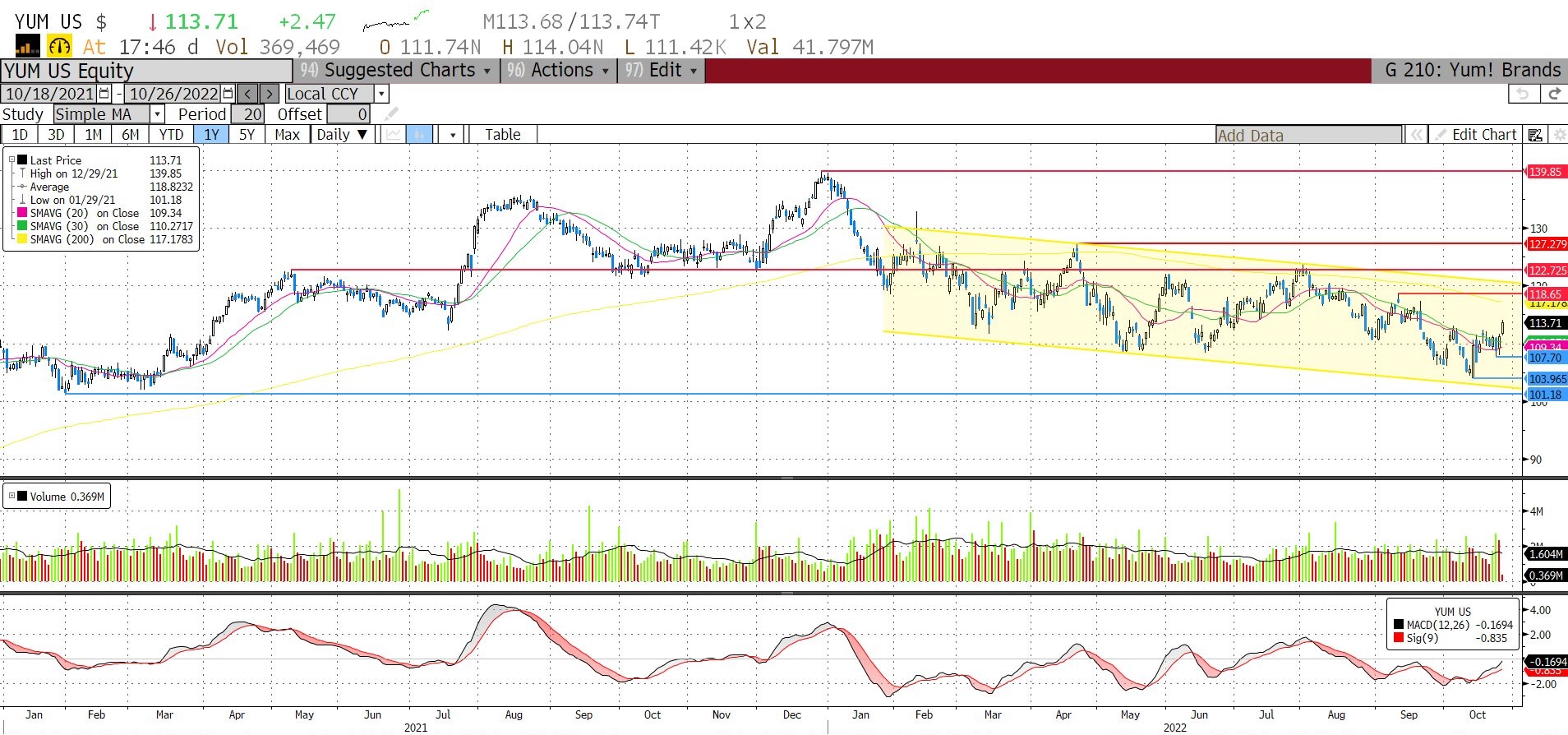Click the 107.70 blue price level label
Image resolution: width=1568 pixels, height=735 pixels.
point(1545,358)
